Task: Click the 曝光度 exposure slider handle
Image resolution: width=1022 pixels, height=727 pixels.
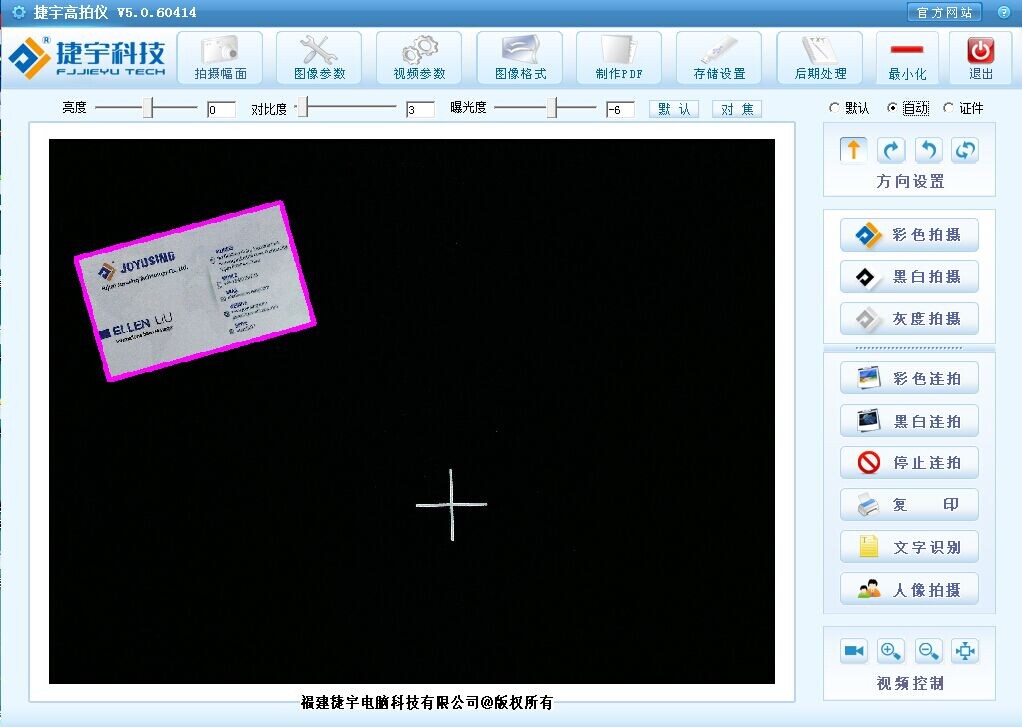Action: [x=552, y=108]
